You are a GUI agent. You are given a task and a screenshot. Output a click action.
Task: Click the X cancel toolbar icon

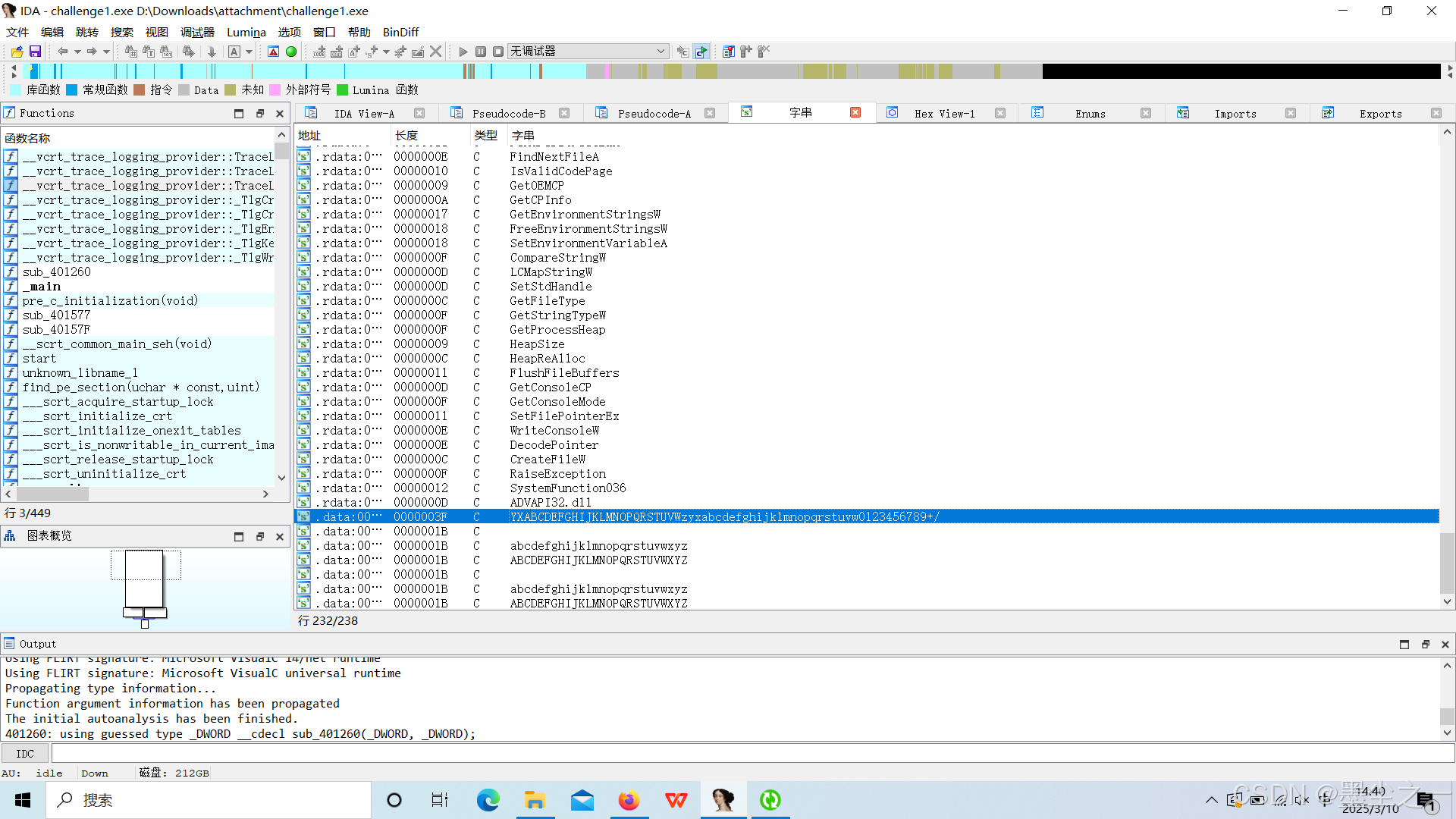point(435,52)
